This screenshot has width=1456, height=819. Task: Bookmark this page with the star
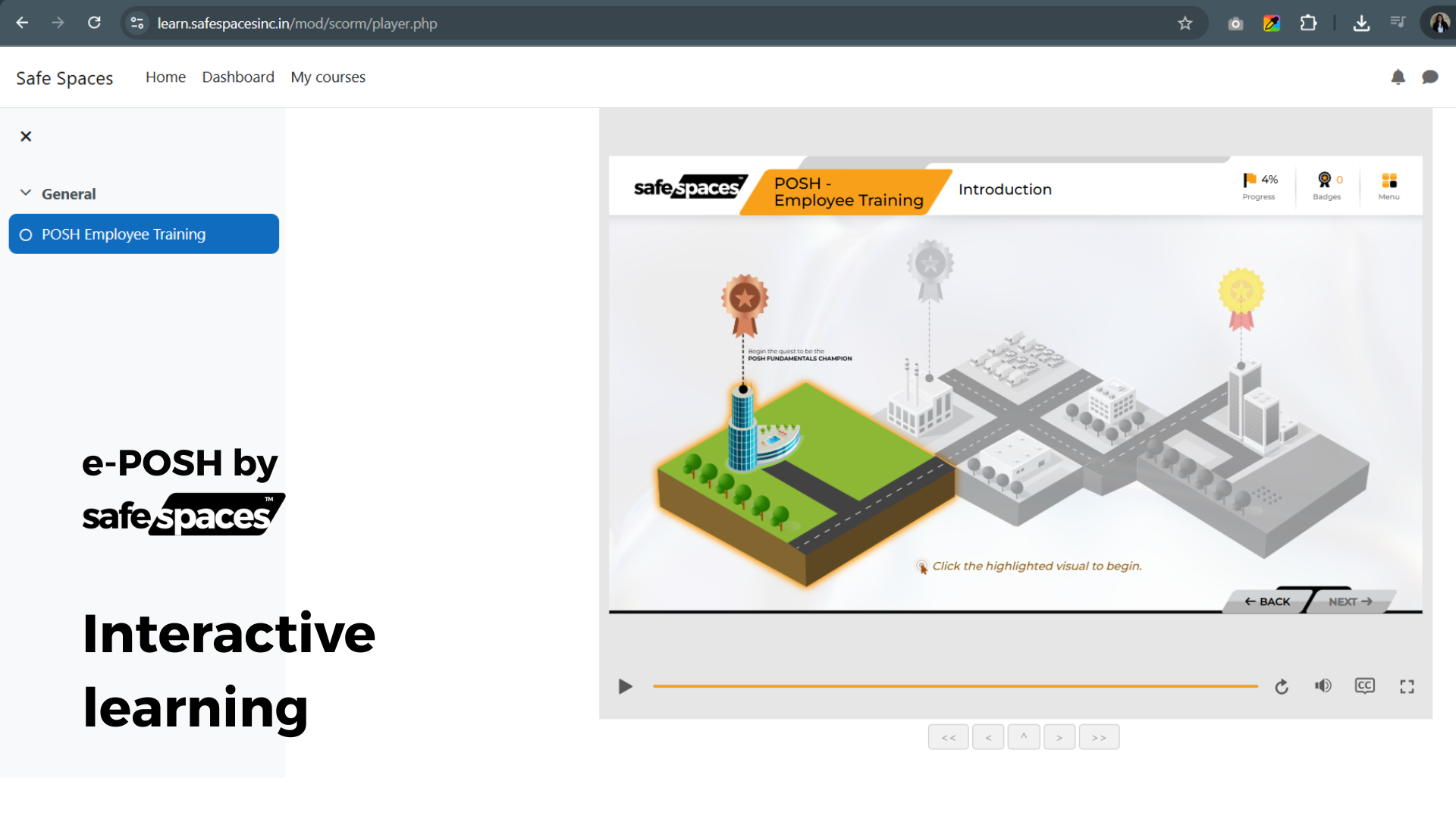click(x=1185, y=24)
